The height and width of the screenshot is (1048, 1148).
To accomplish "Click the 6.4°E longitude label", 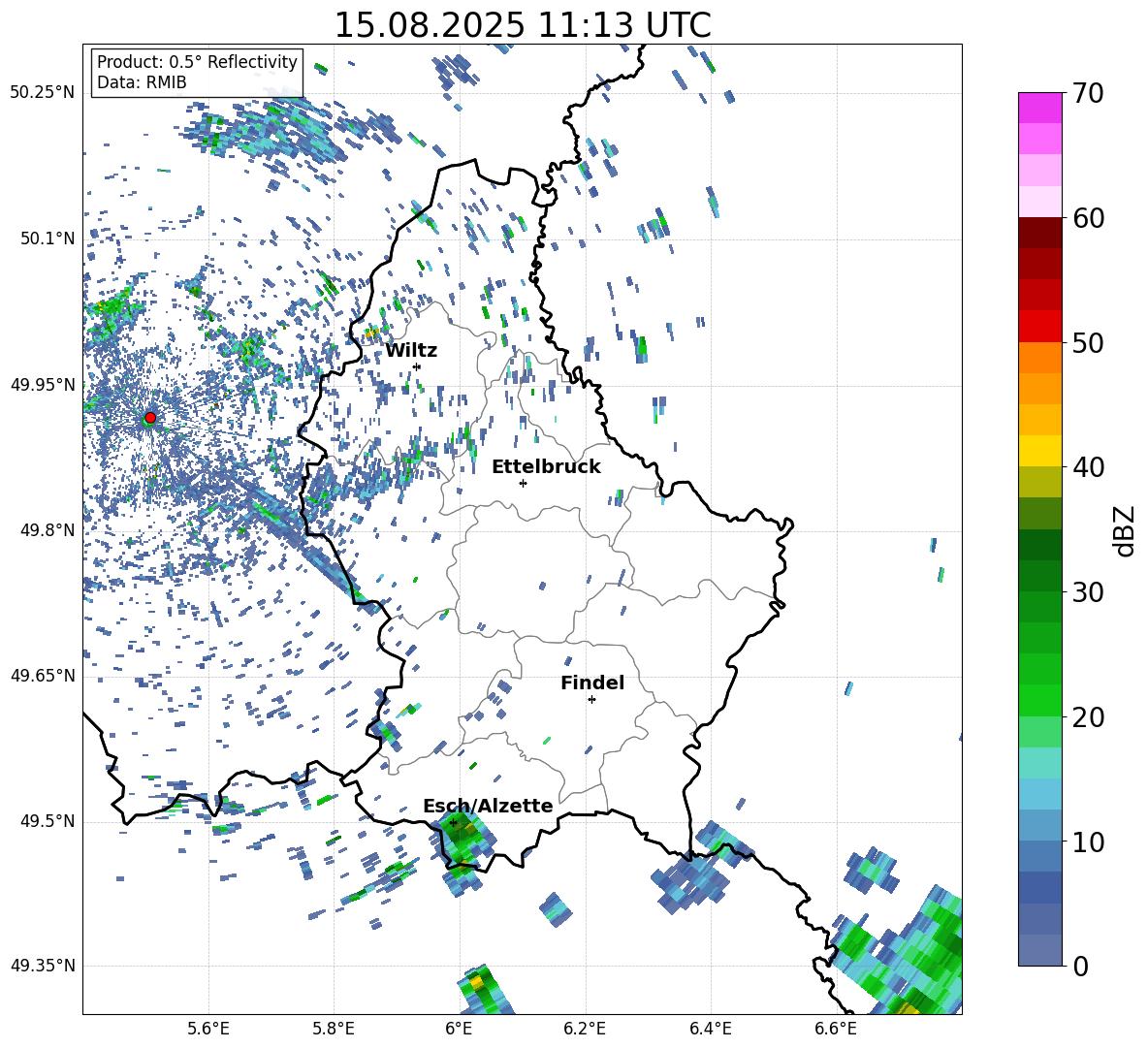I will click(710, 1029).
